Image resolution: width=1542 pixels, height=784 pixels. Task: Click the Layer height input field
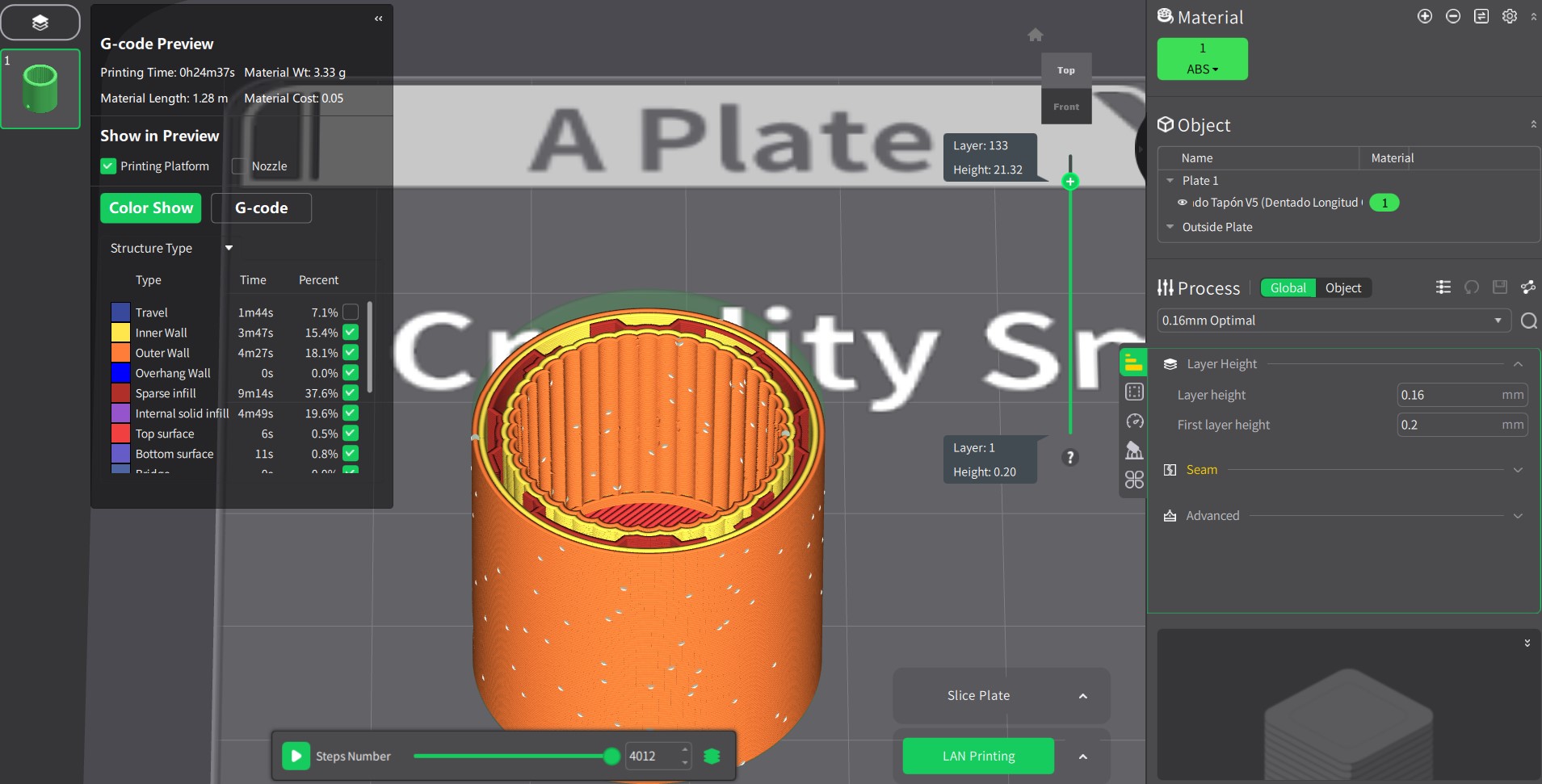pyautogui.click(x=1462, y=395)
